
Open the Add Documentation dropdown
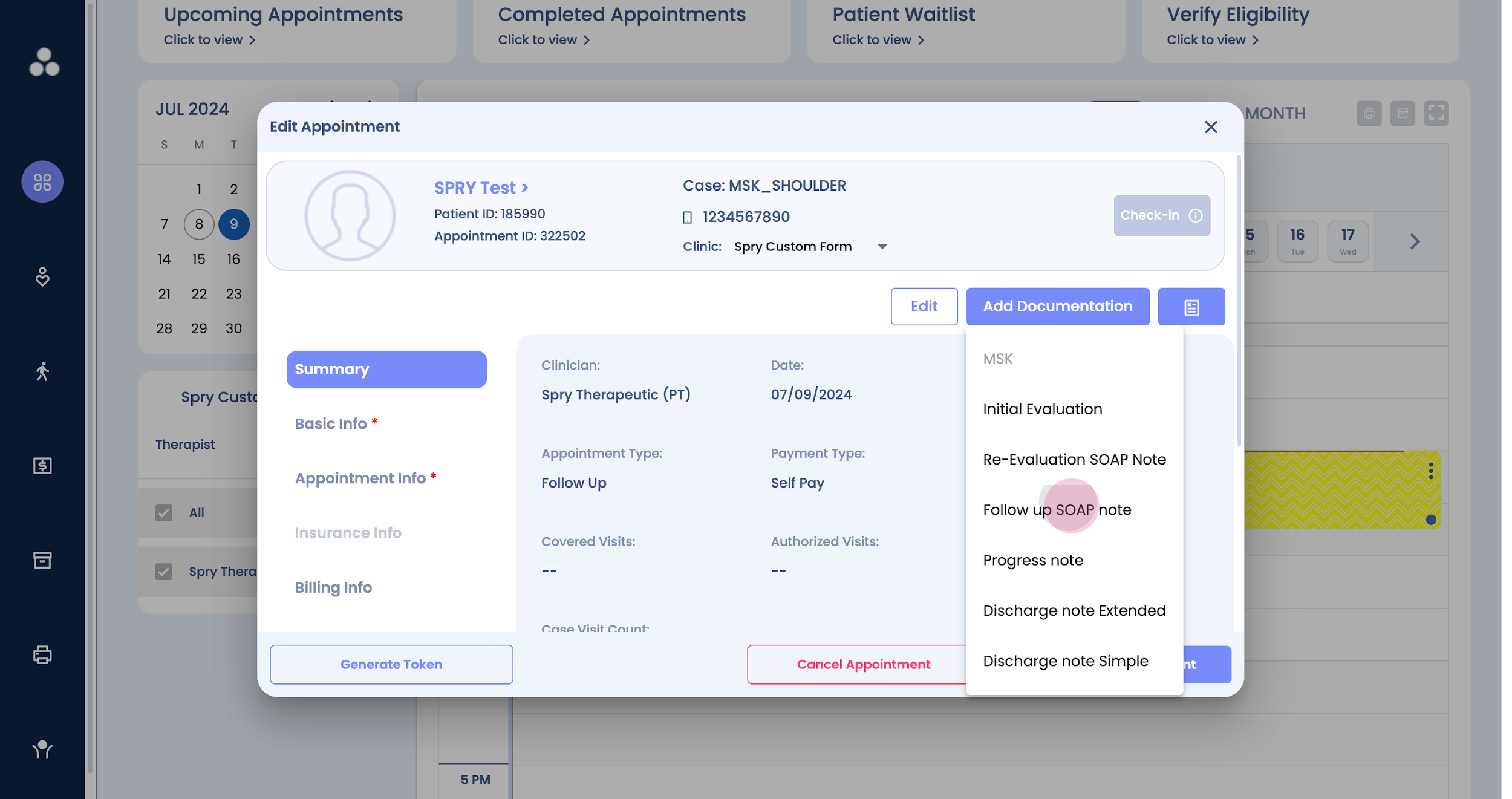click(1057, 307)
